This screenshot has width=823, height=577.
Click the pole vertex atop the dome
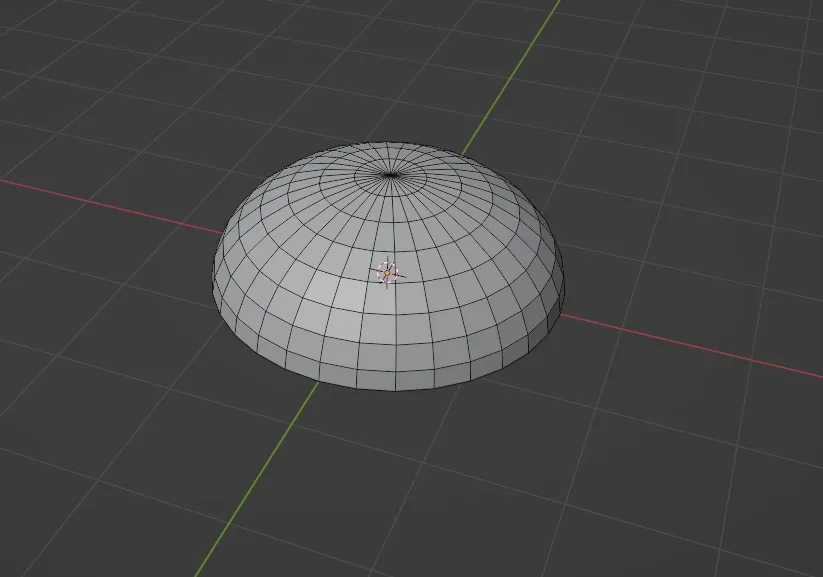pyautogui.click(x=389, y=175)
